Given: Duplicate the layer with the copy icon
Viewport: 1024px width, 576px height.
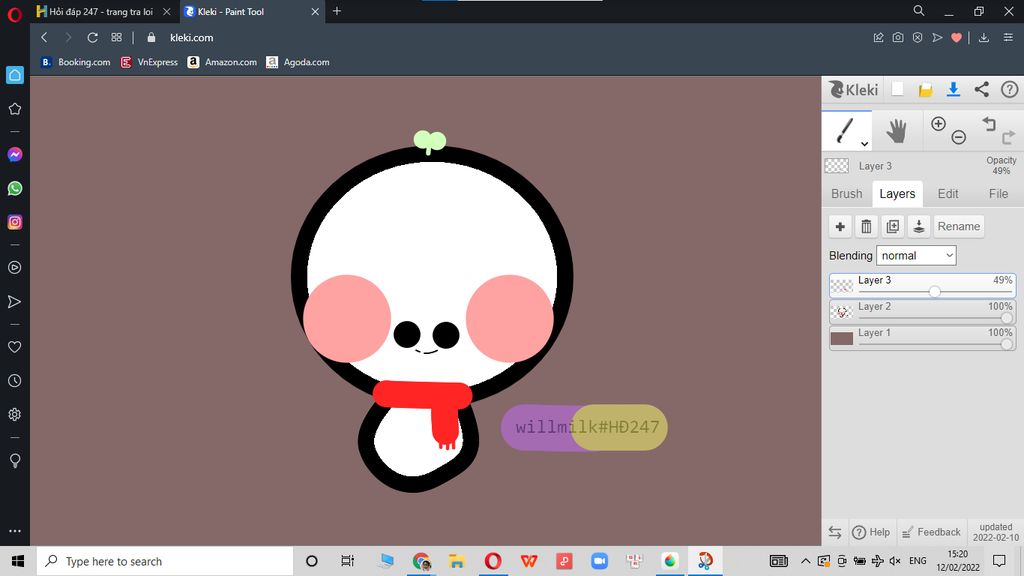Looking at the screenshot, I should point(893,227).
